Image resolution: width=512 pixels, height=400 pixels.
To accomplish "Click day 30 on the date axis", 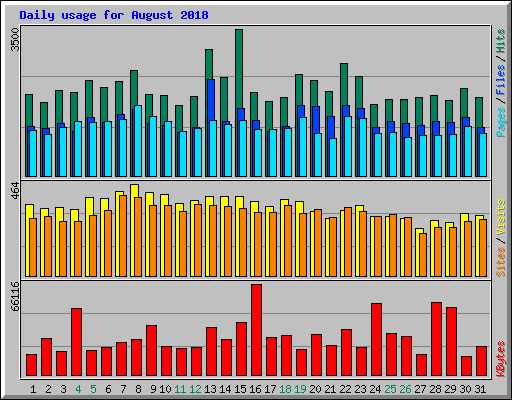I will (465, 389).
